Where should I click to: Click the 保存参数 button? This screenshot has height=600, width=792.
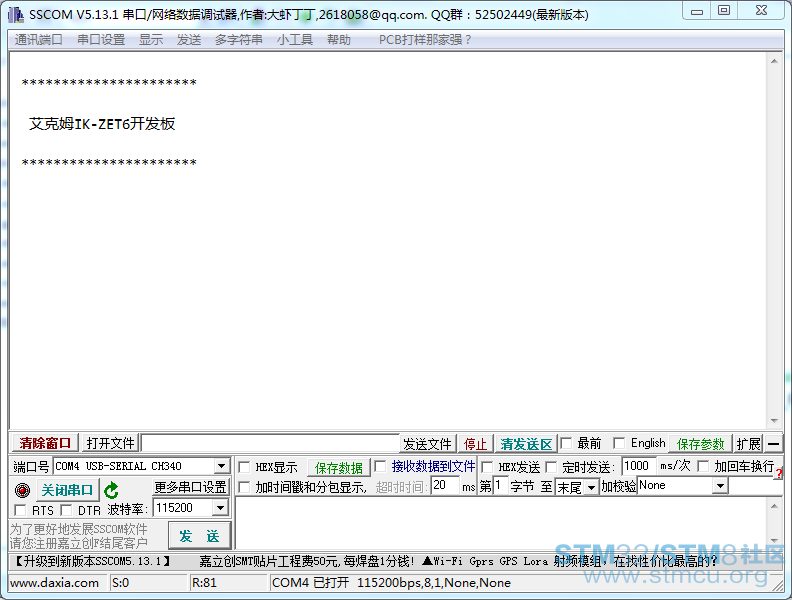700,444
